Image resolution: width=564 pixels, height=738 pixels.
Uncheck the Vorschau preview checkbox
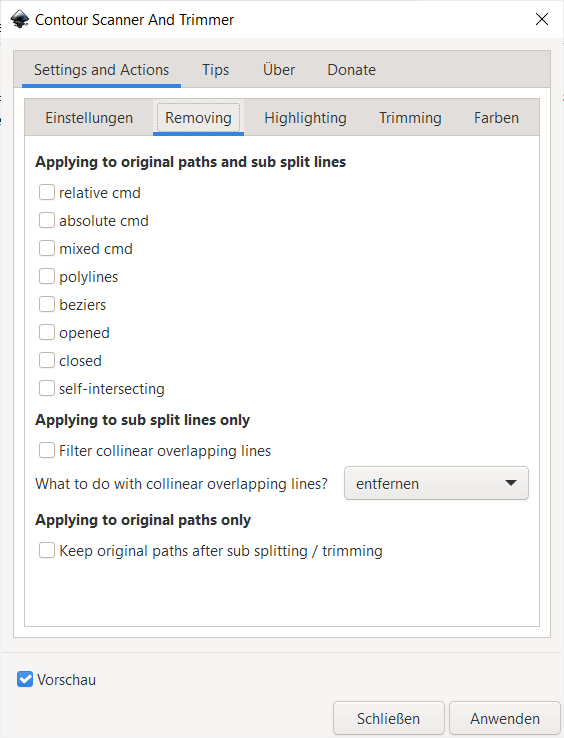pyautogui.click(x=25, y=679)
